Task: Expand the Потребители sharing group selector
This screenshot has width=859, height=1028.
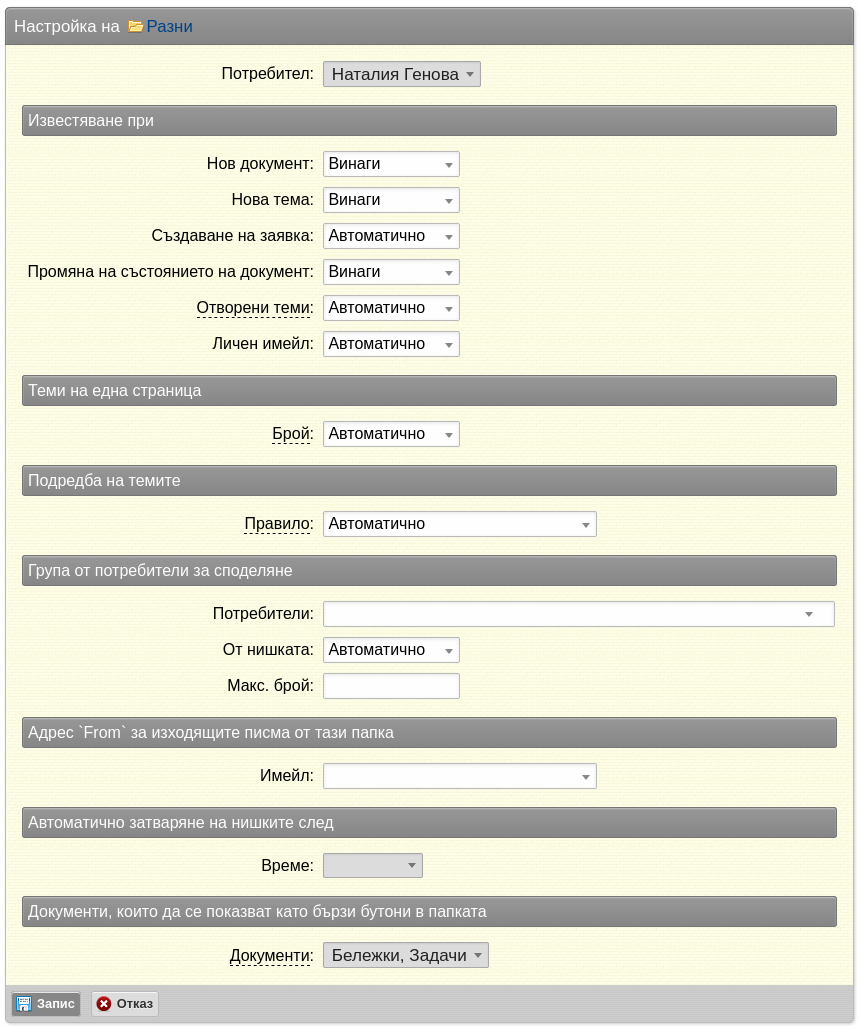Action: pyautogui.click(x=579, y=614)
